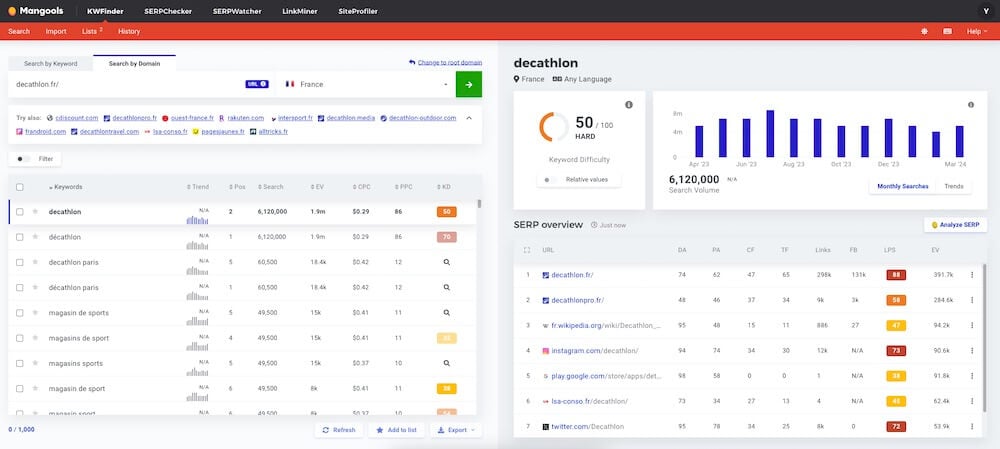Switch to SERPChecker tool
This screenshot has height=449, width=1000.
(x=168, y=11)
